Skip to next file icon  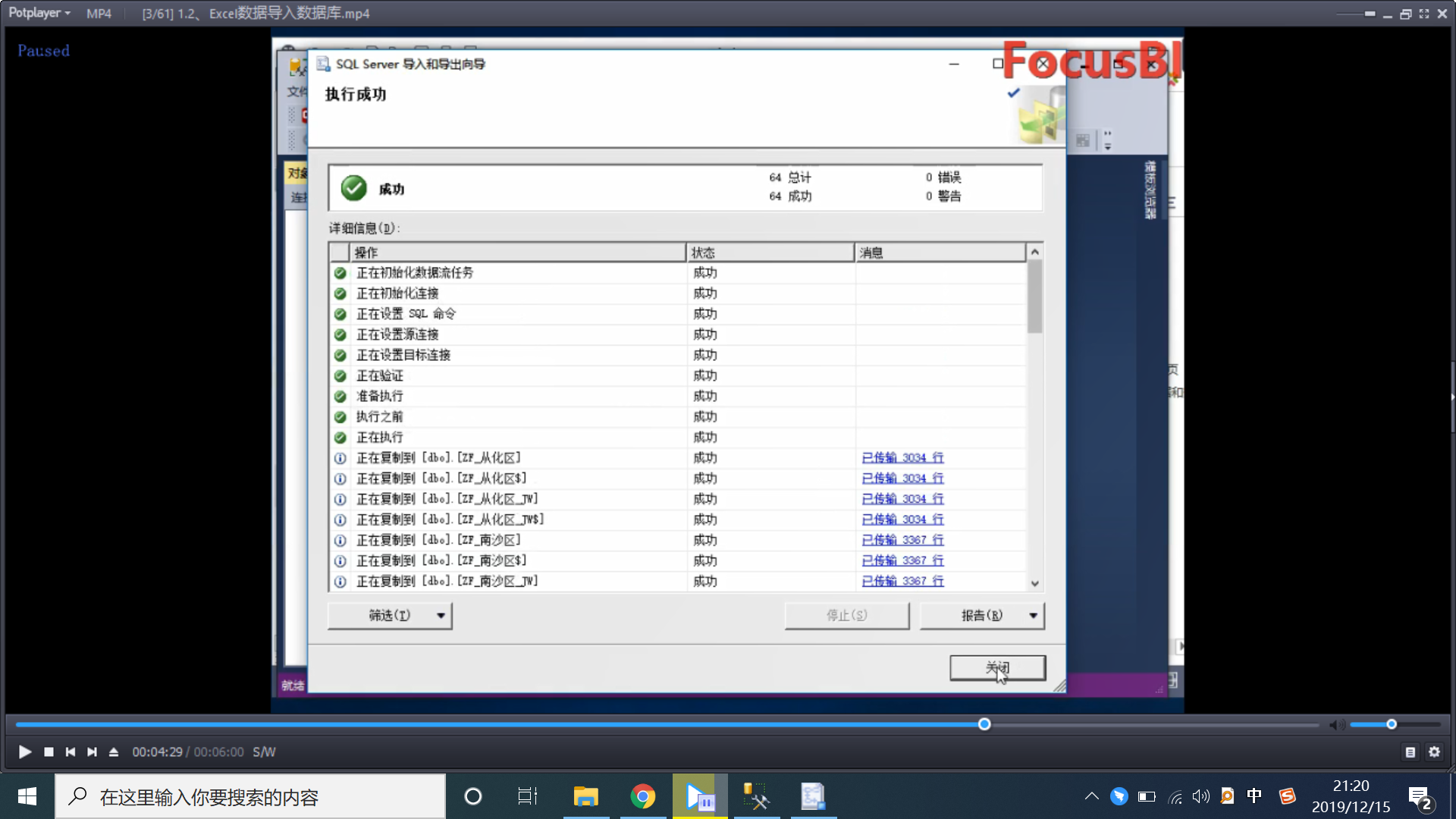92,752
